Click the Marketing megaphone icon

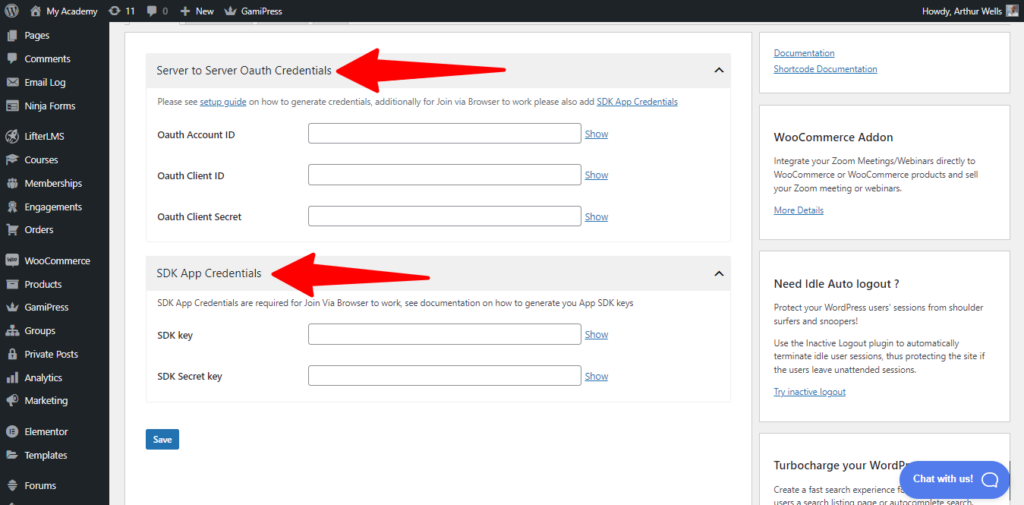point(12,400)
